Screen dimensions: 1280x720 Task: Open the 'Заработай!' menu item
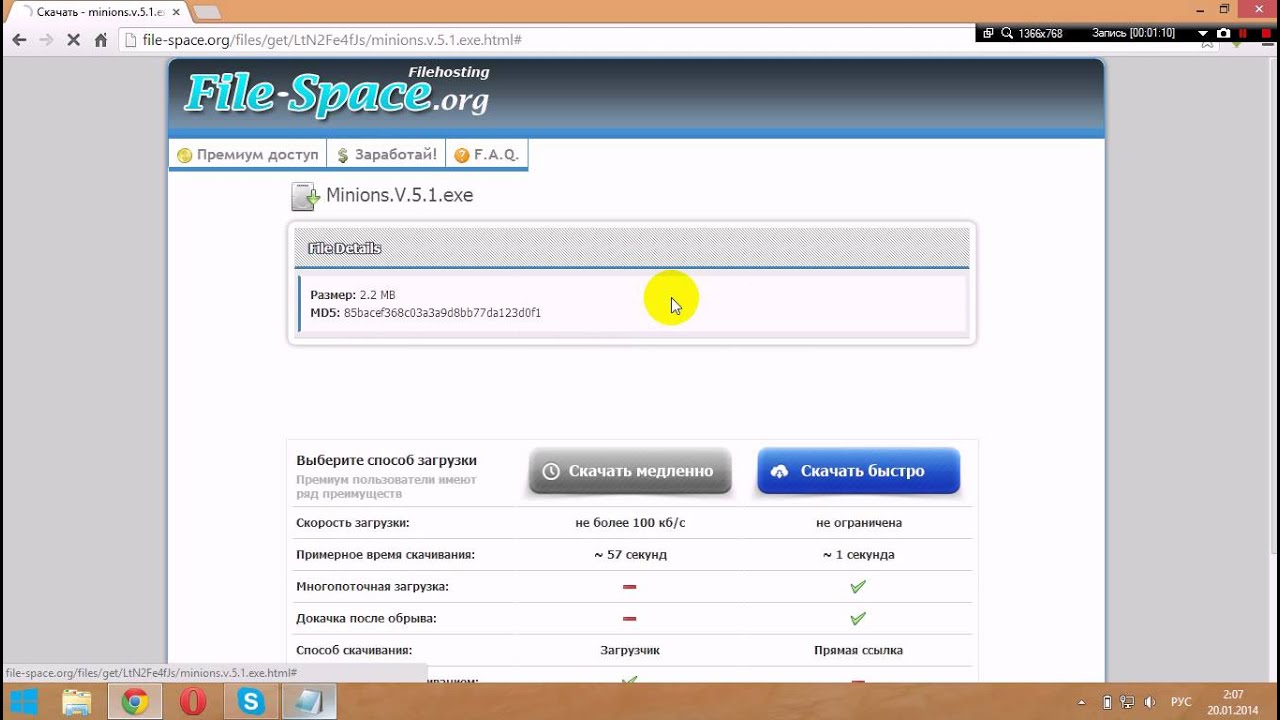coord(386,155)
